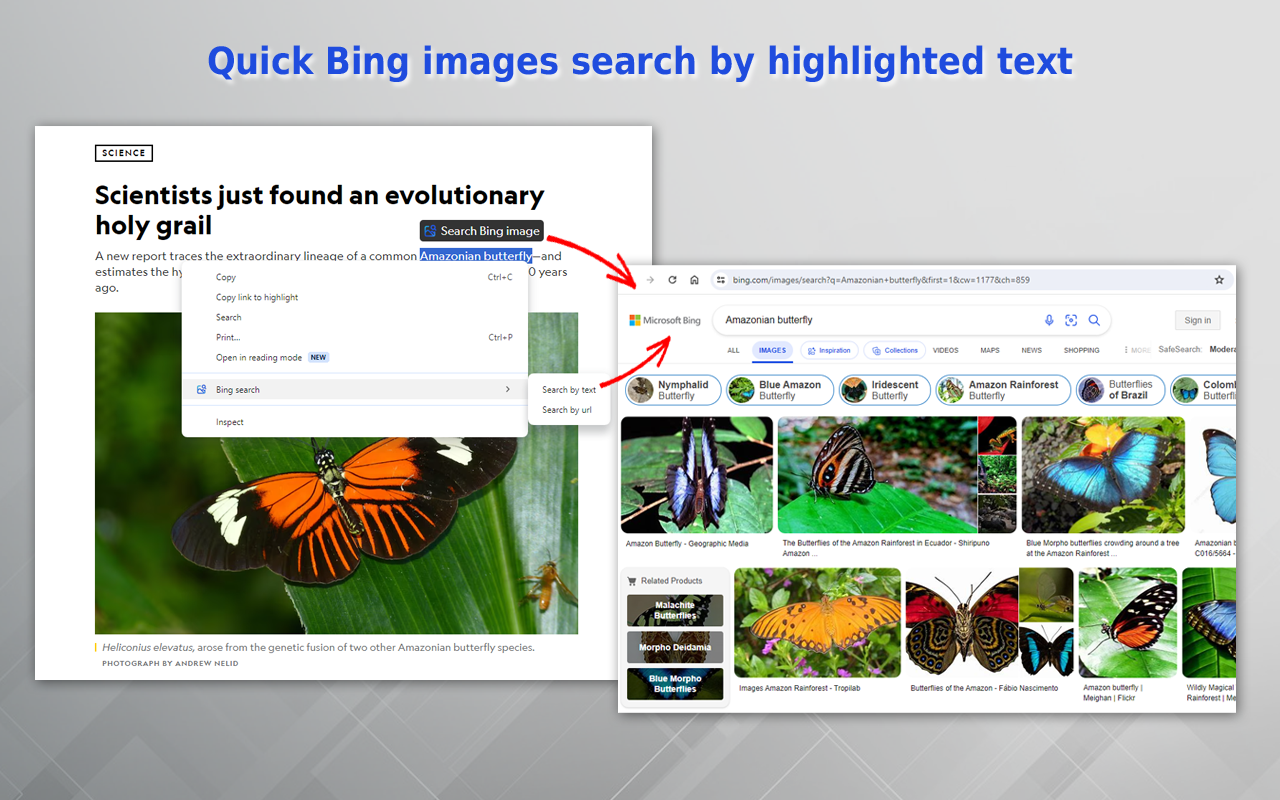Switch to the SHOPPING tab

click(x=1081, y=351)
